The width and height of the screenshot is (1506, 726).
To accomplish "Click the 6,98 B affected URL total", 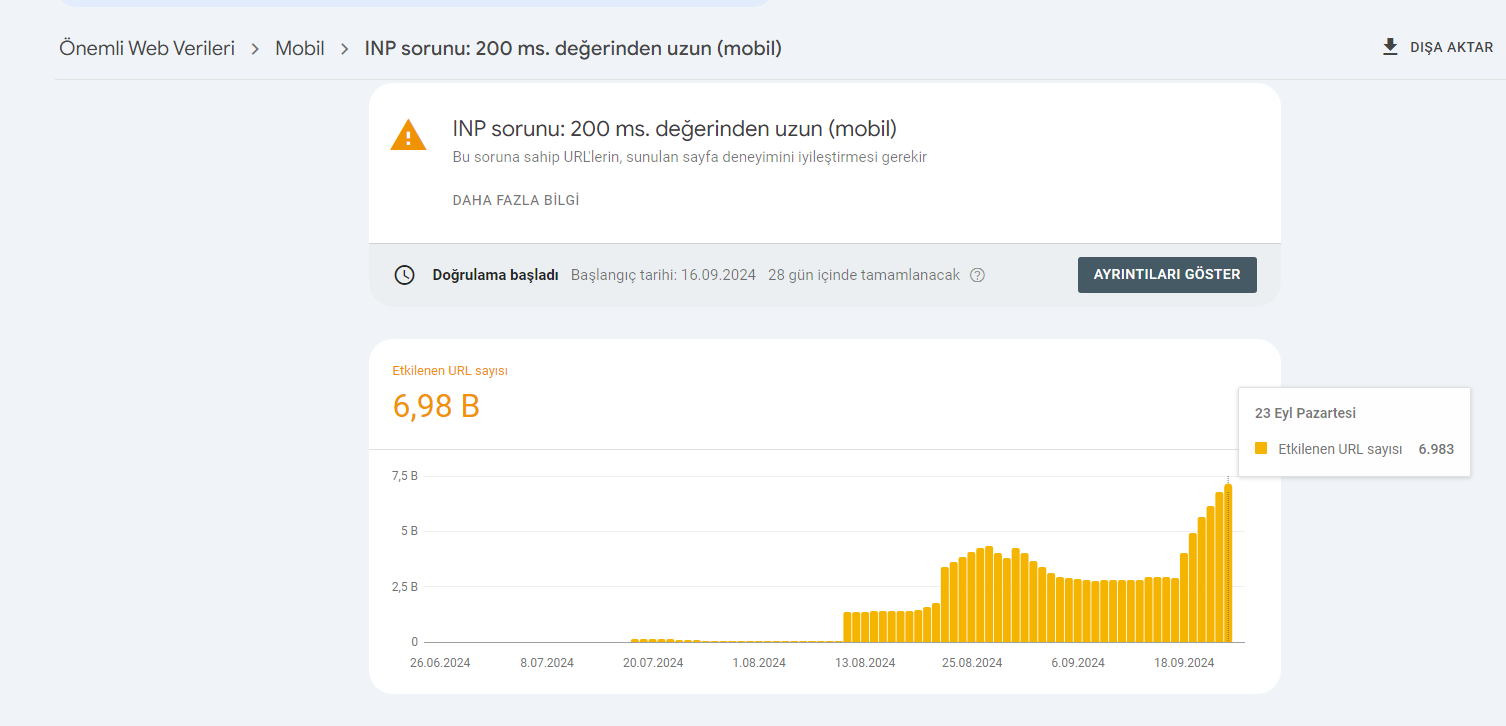I will pyautogui.click(x=436, y=406).
